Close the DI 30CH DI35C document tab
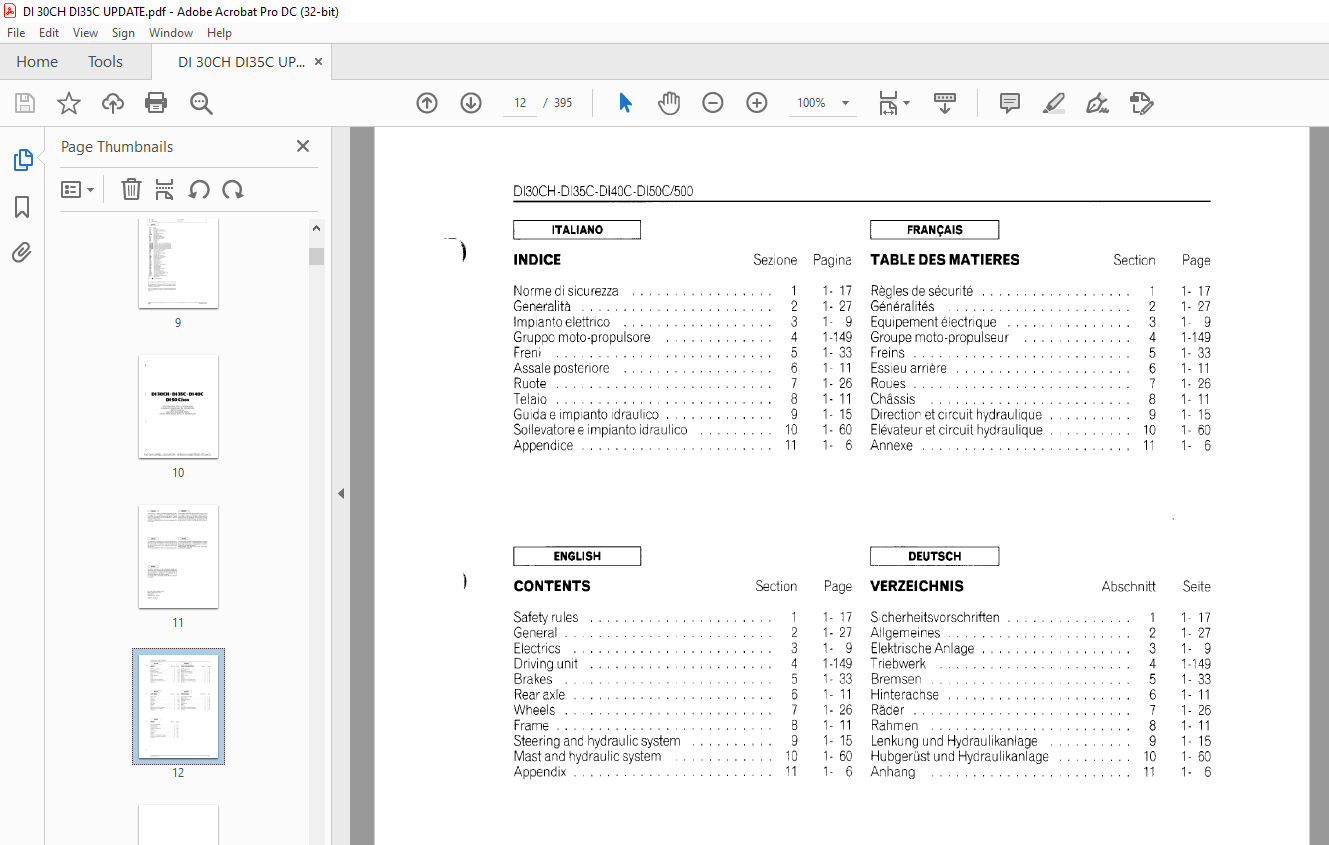This screenshot has width=1329, height=845. tap(318, 62)
